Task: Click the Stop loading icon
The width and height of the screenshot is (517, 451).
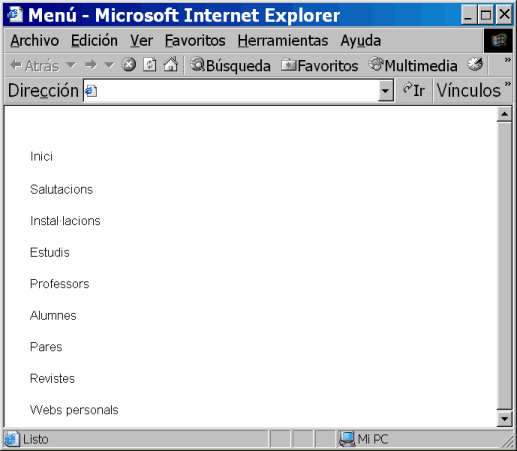Action: pyautogui.click(x=129, y=65)
